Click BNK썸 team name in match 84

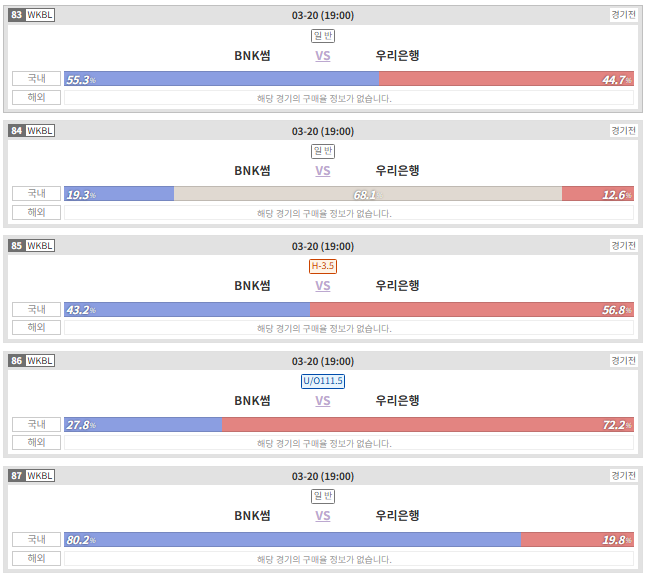click(252, 171)
